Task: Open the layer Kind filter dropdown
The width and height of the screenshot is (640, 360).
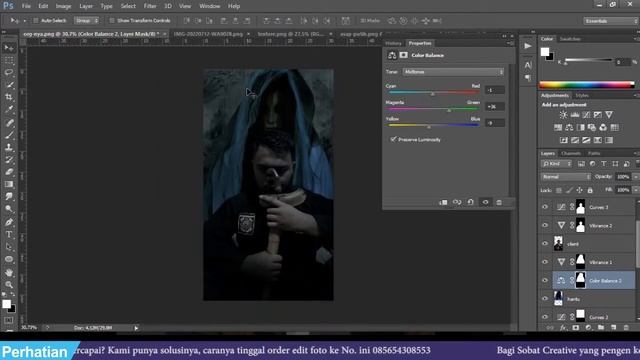Action: pyautogui.click(x=557, y=164)
